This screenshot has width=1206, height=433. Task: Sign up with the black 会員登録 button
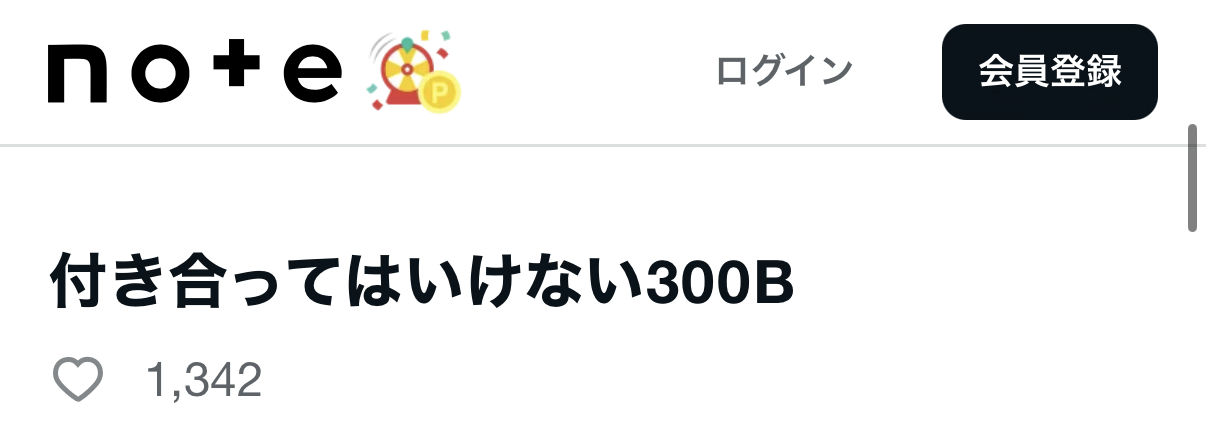[x=1050, y=72]
